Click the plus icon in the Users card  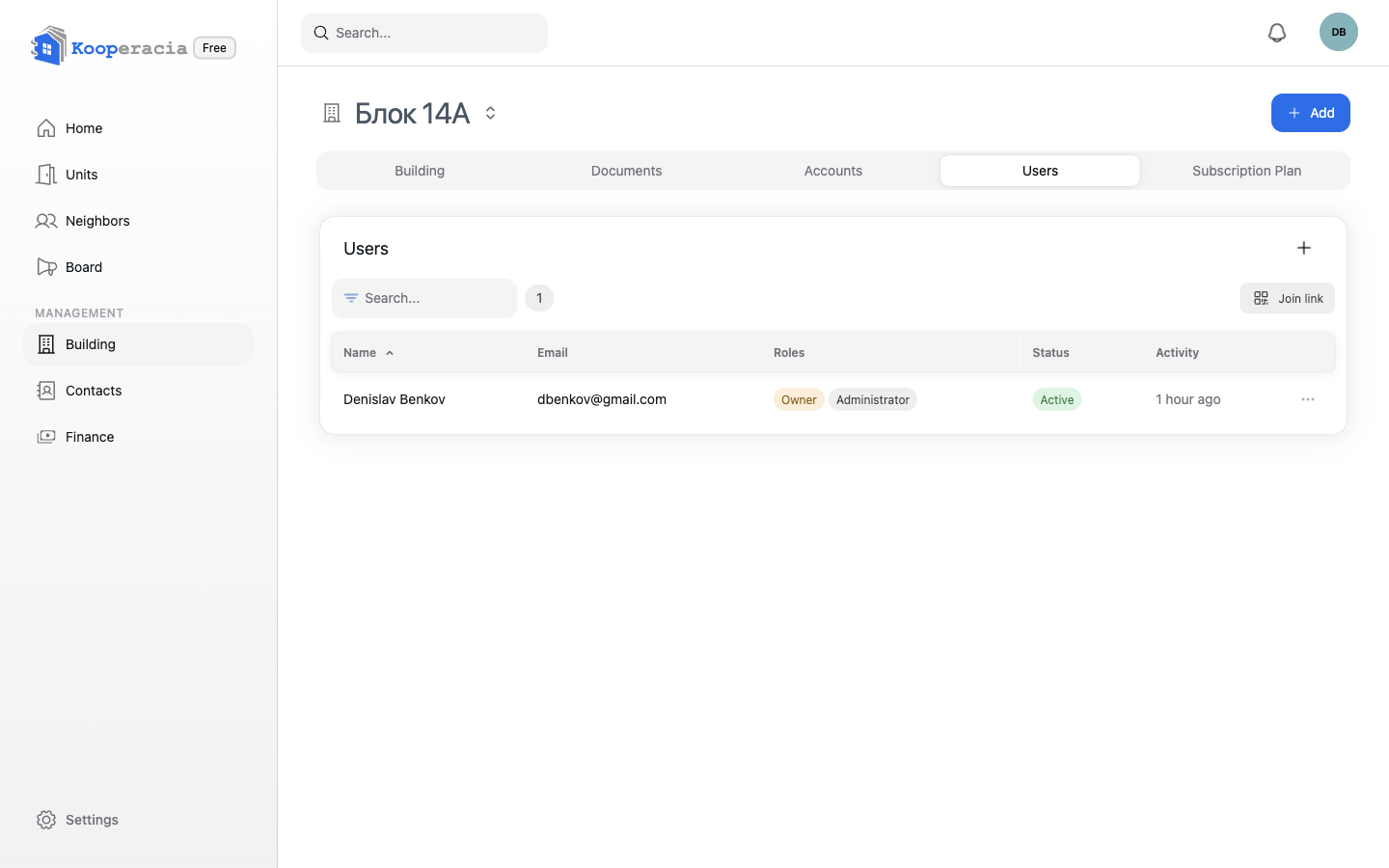click(x=1304, y=248)
